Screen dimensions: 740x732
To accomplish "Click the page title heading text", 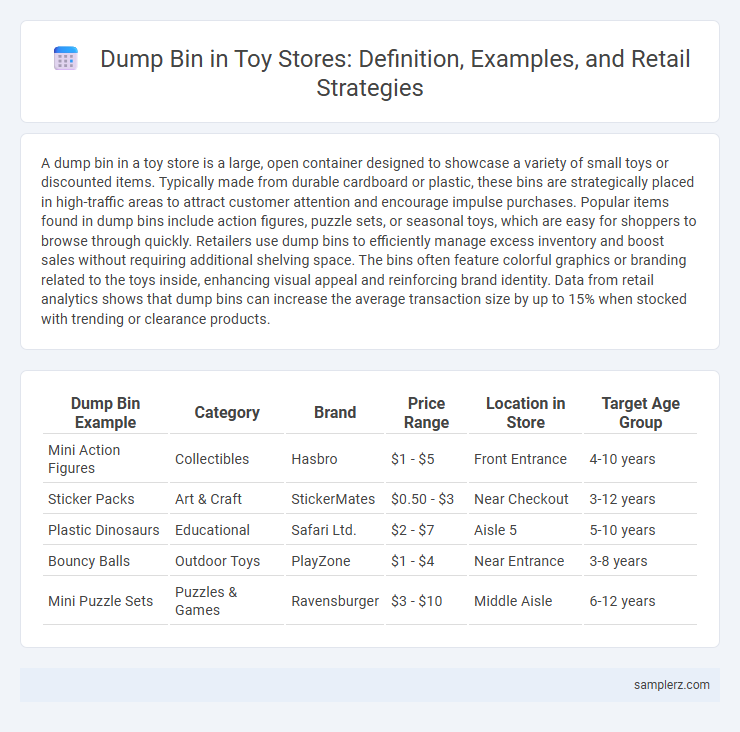I will click(x=395, y=73).
